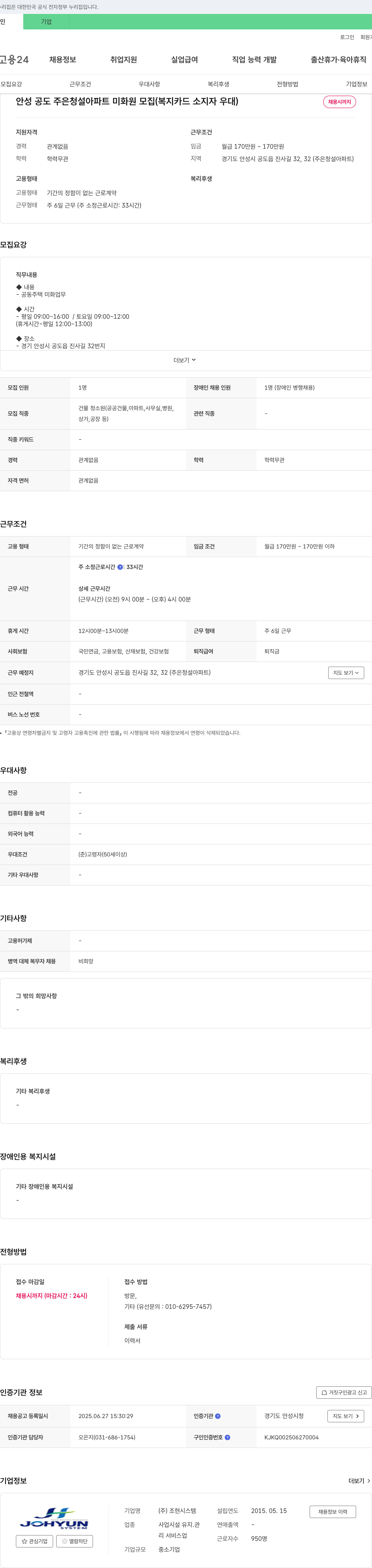
Task: Report false ad via 거짓구인광고 신고
Action: [x=344, y=1393]
